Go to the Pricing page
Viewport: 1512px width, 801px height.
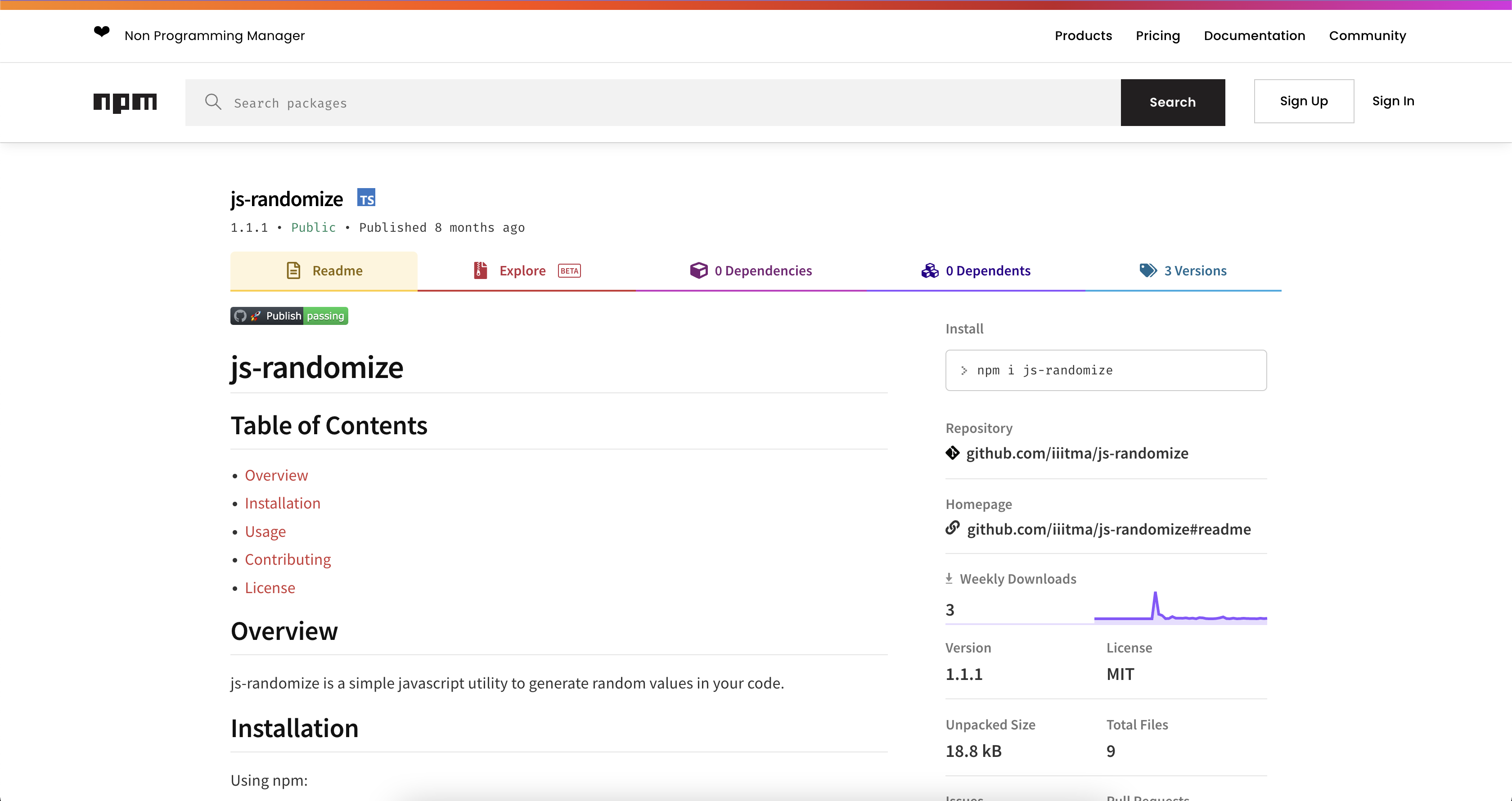(1157, 36)
